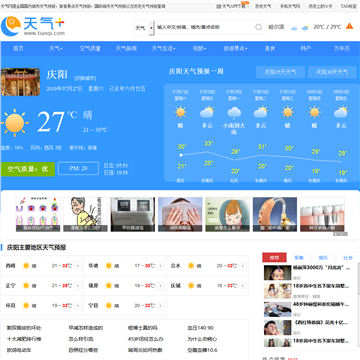Switch to the 推荐 news tab
The image size is (360, 360).
(274, 258)
